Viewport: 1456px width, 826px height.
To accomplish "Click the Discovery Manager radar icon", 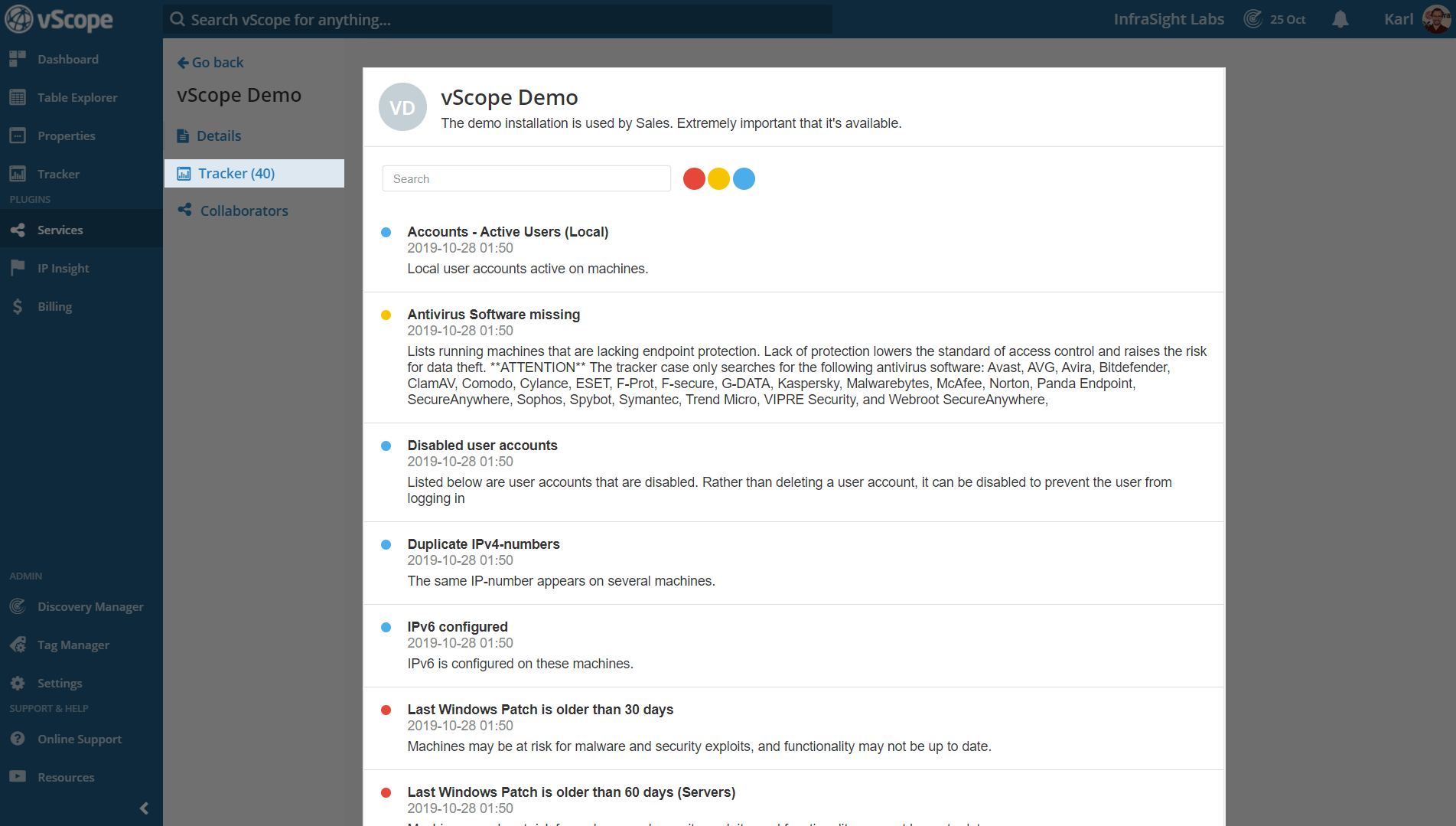I will tap(18, 606).
